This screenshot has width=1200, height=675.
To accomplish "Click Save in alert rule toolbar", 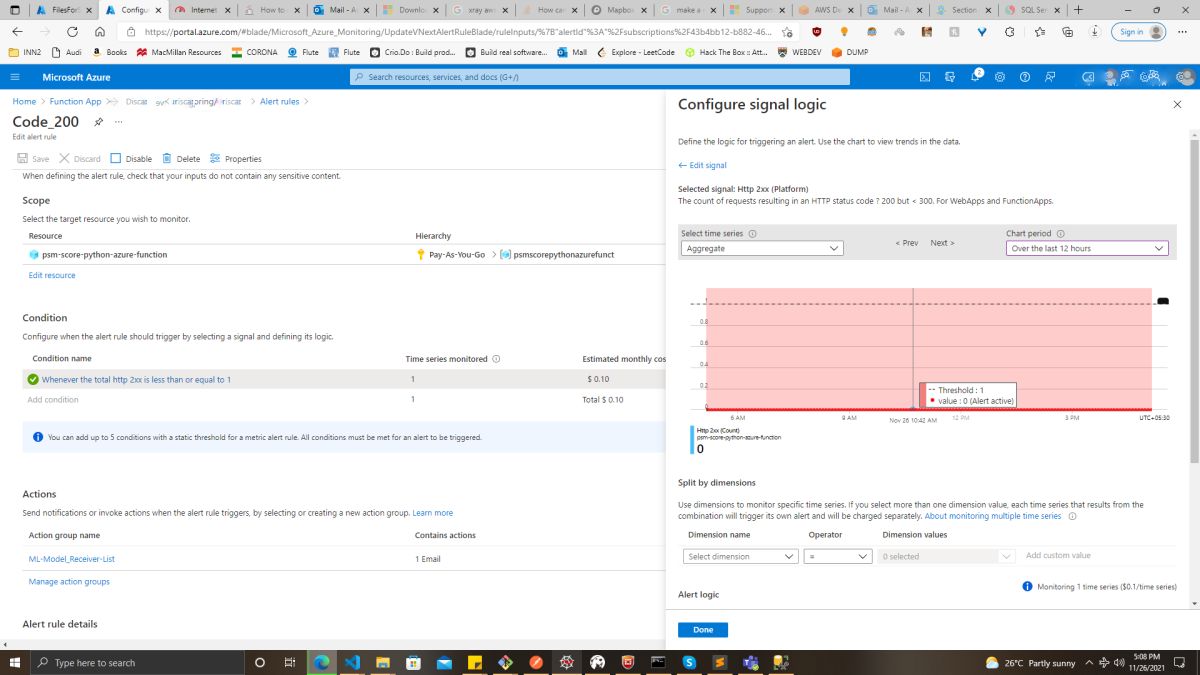I will pos(33,159).
